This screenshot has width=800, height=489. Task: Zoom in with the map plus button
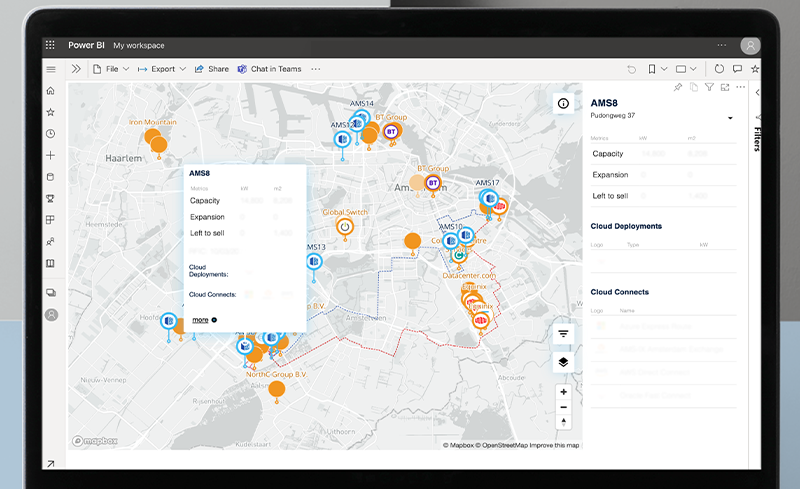[x=563, y=392]
